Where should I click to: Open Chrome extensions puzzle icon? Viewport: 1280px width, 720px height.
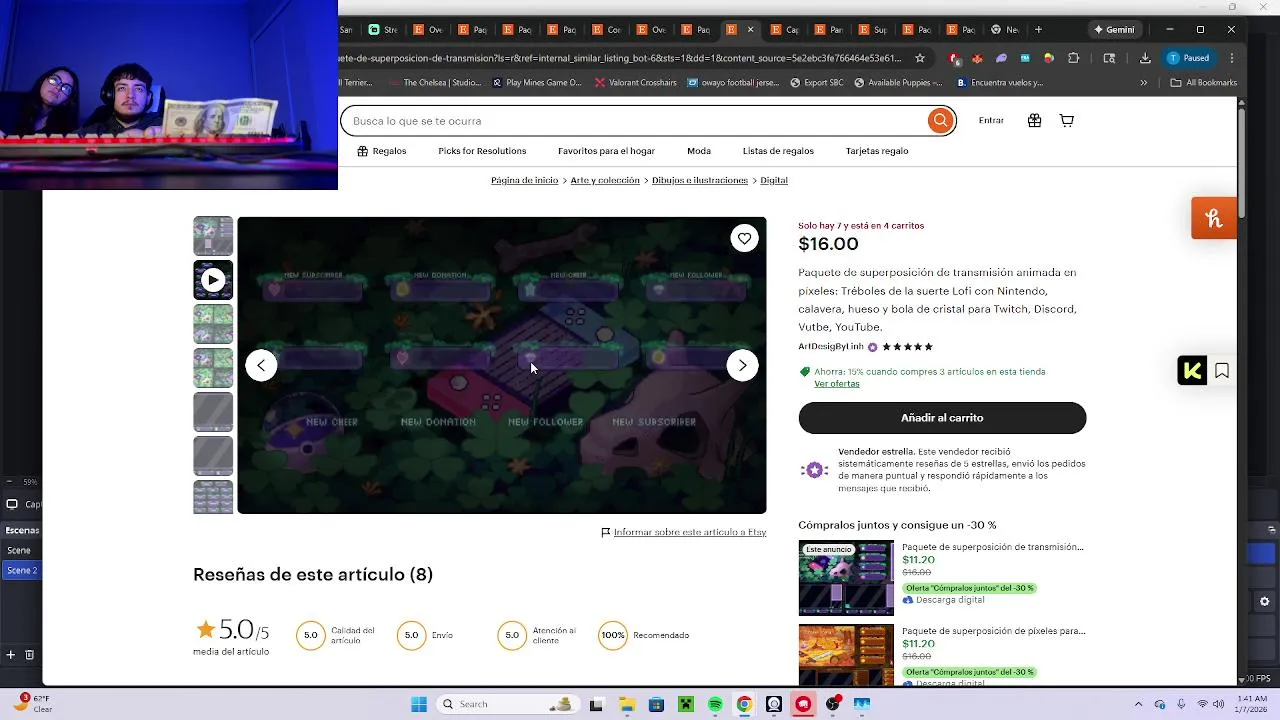[x=1074, y=58]
